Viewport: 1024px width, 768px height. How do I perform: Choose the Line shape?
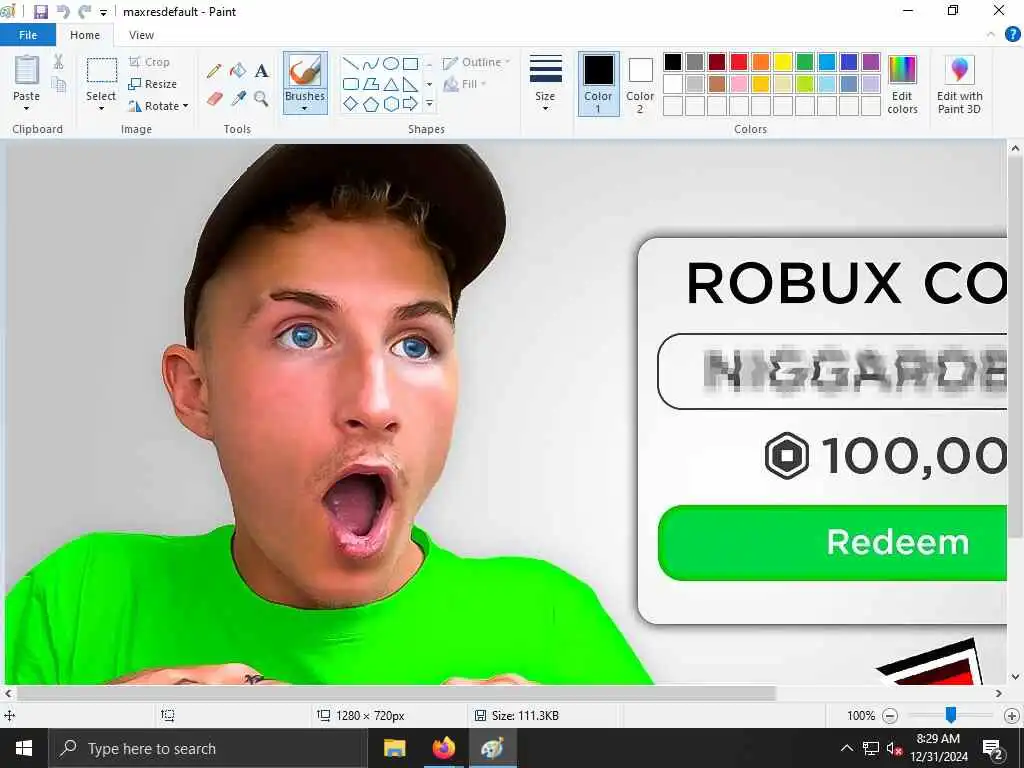point(351,63)
